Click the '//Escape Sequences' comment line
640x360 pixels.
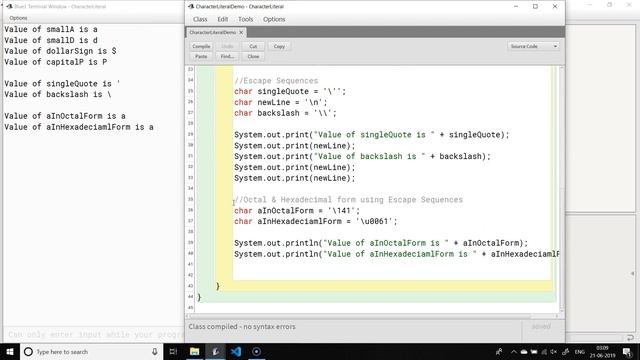coord(276,81)
